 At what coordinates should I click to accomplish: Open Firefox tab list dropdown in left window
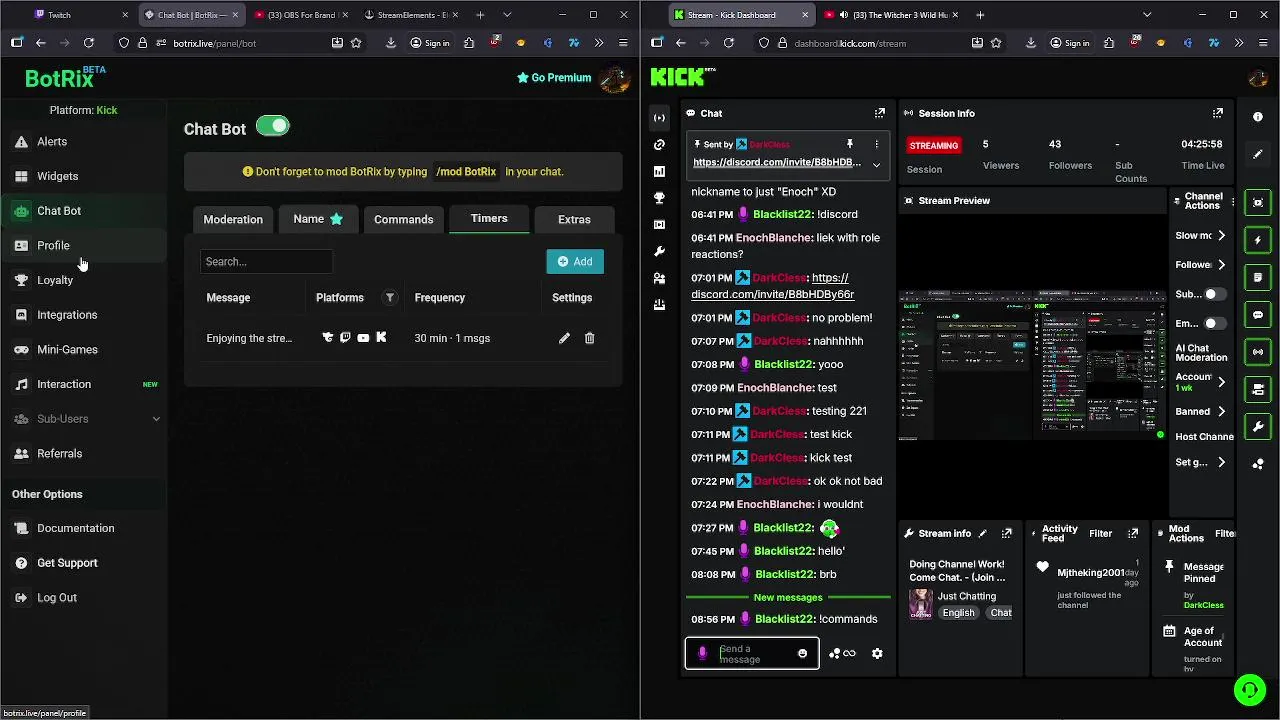coord(507,15)
